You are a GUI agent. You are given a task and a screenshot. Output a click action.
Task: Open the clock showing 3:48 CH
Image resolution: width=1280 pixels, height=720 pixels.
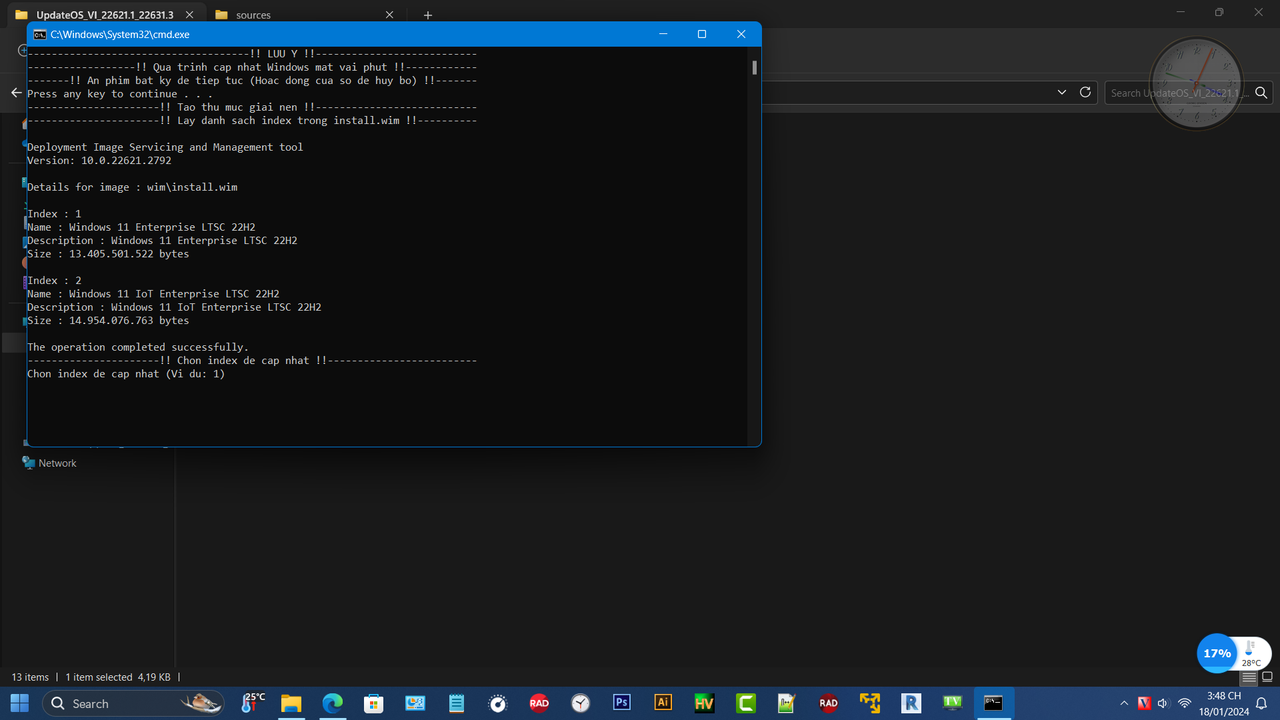[x=1224, y=703]
